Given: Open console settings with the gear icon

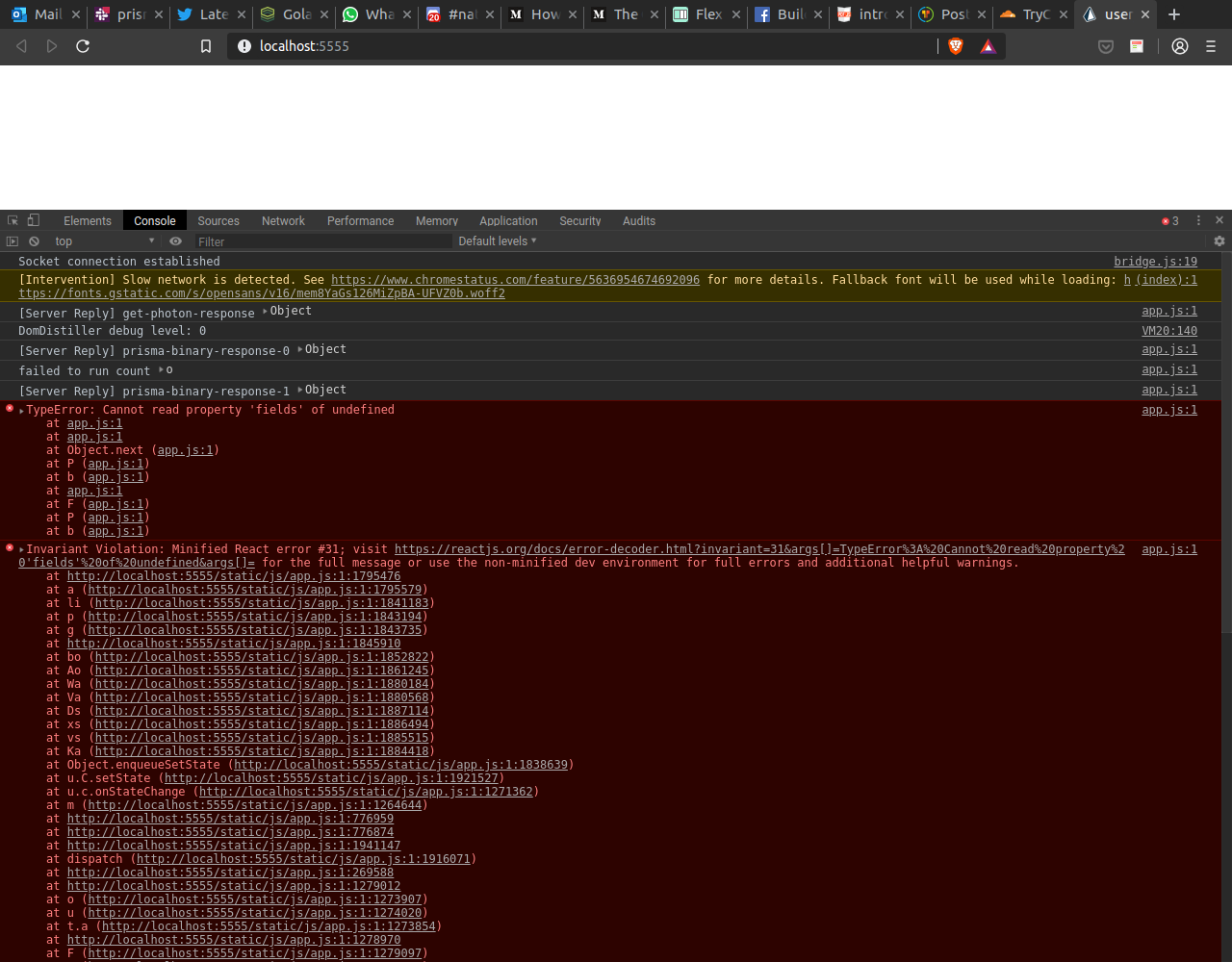Looking at the screenshot, I should coord(1219,240).
